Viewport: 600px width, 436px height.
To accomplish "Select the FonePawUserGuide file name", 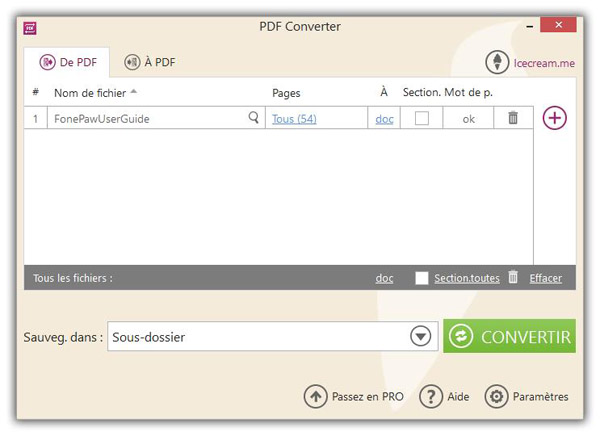I will click(102, 119).
